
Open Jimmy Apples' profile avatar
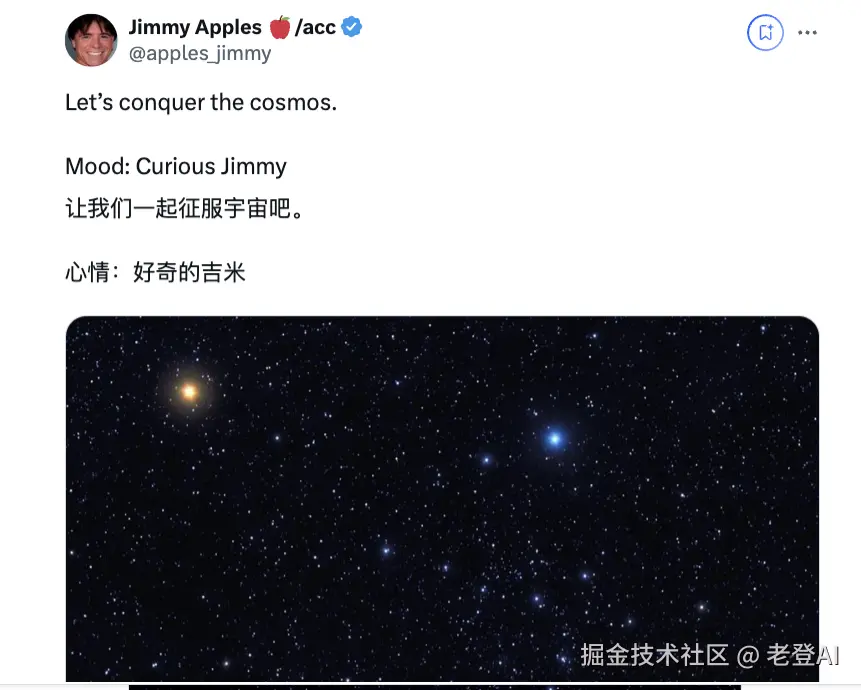(x=91, y=40)
